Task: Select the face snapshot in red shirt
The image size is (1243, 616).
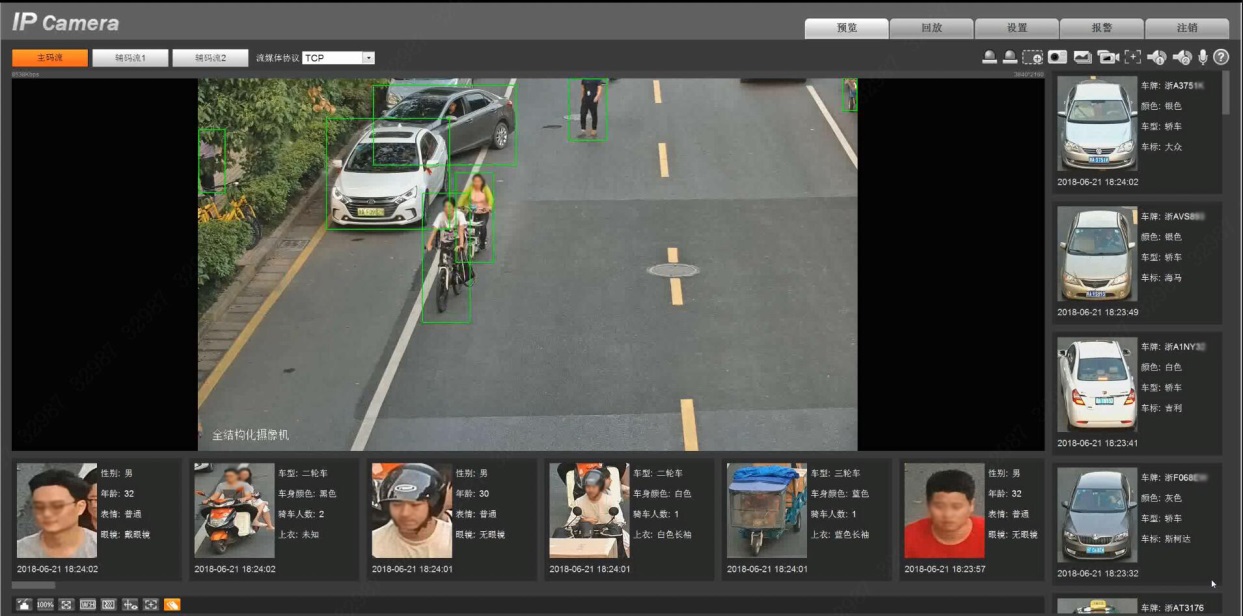Action: pos(944,510)
